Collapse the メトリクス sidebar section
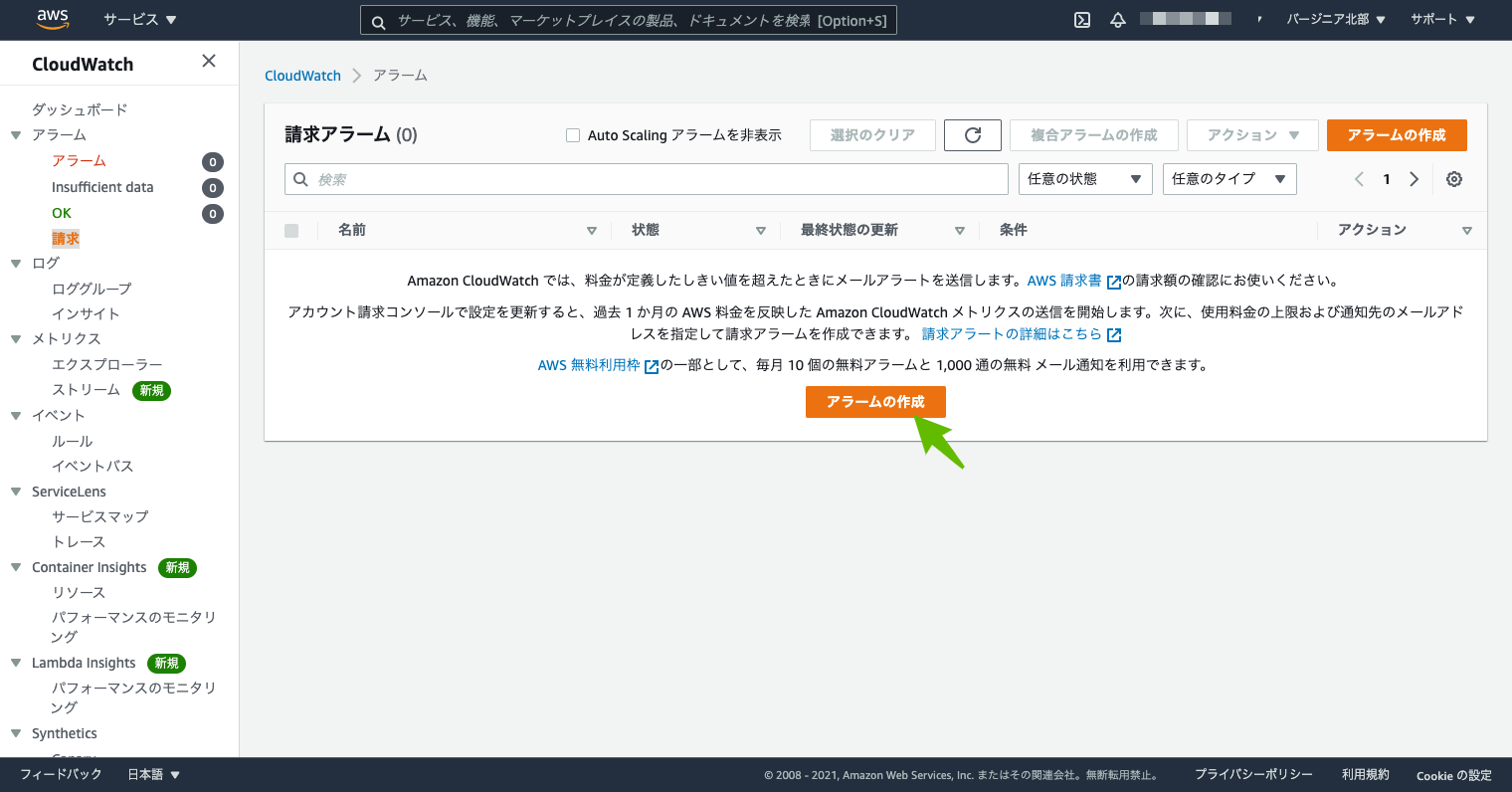1512x792 pixels. pyautogui.click(x=16, y=339)
